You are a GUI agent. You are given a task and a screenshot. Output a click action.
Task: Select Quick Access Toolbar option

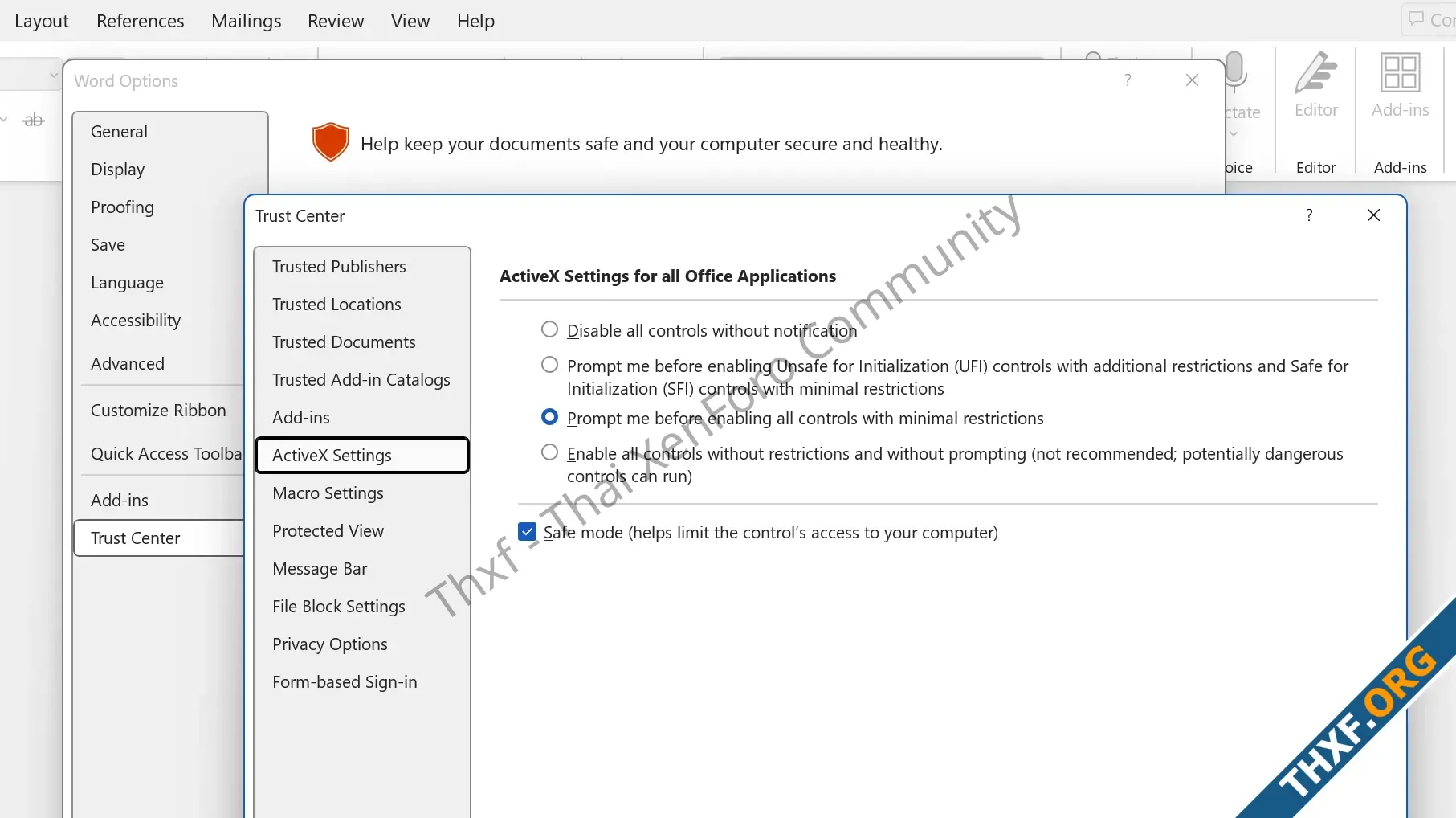159,453
